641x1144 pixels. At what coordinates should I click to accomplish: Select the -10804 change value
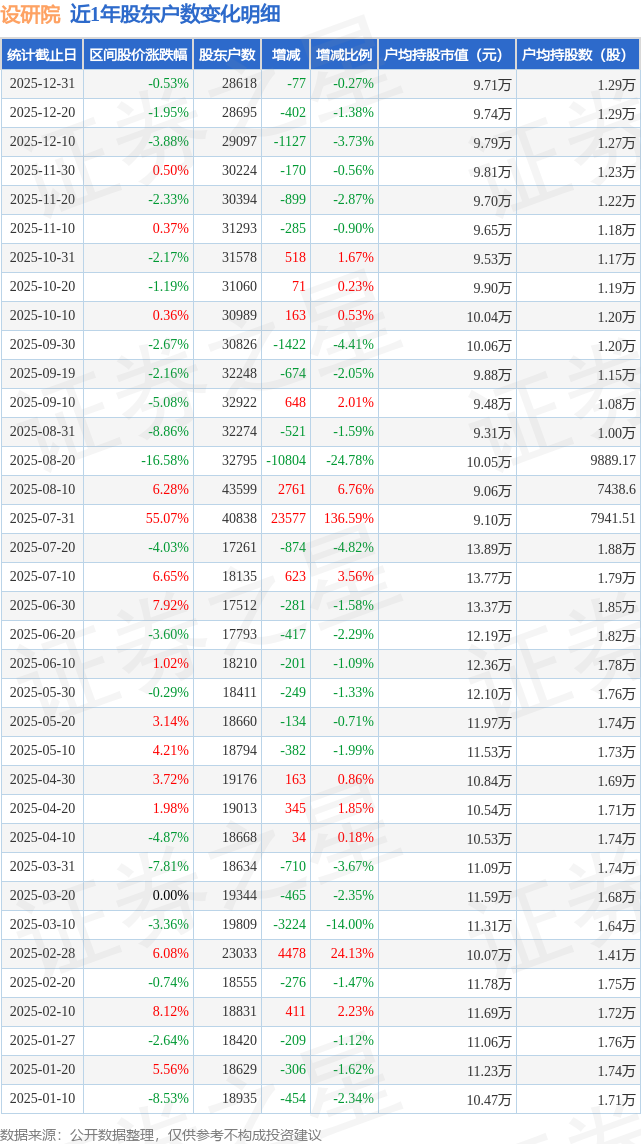286,461
